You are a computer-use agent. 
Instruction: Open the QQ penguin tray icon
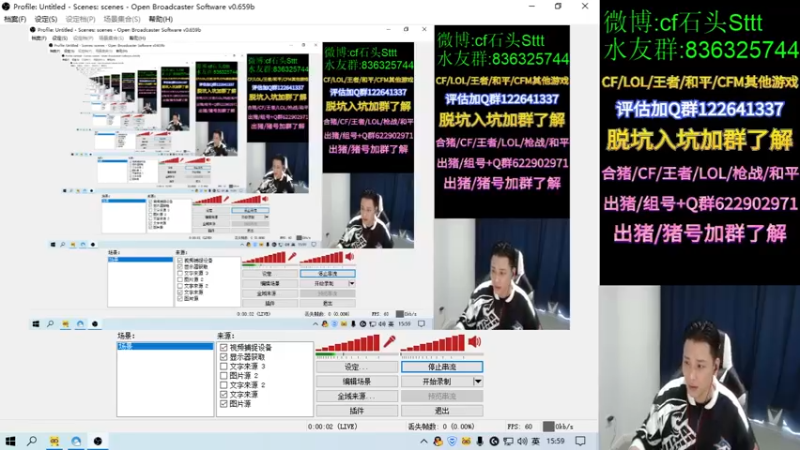point(438,441)
